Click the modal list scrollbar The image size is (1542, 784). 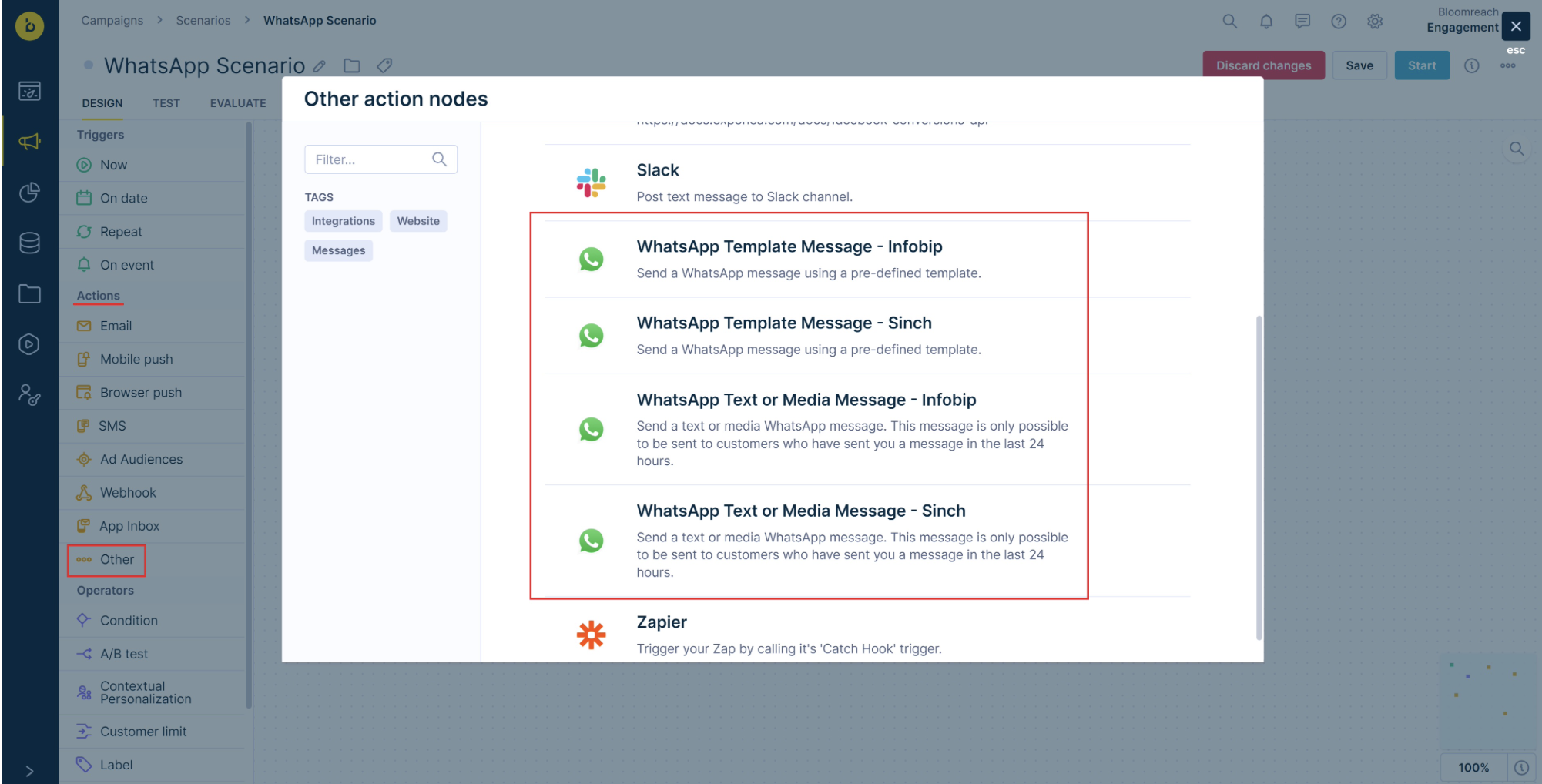point(1259,477)
